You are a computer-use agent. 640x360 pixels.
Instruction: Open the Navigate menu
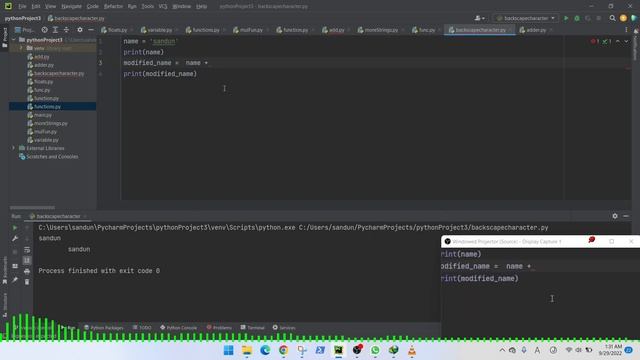coord(71,7)
